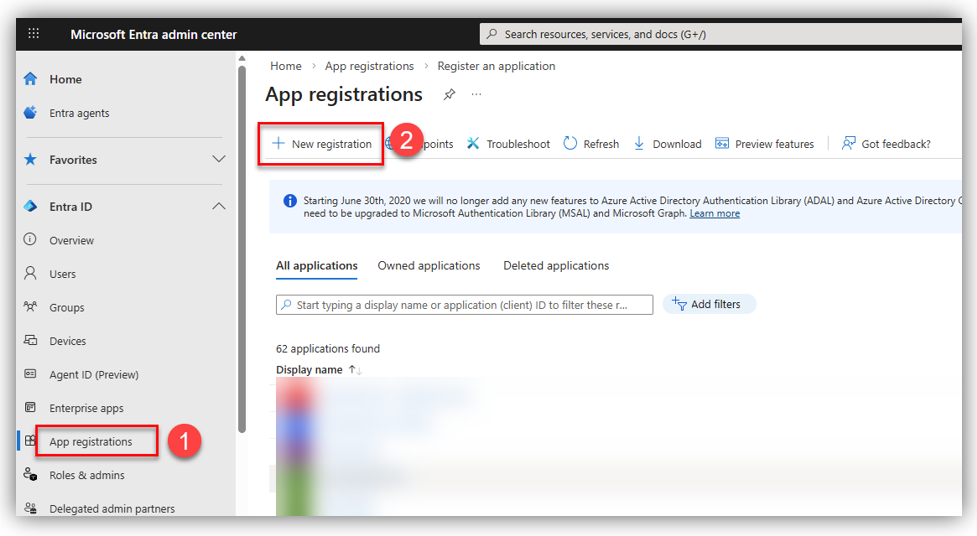Open Home in the left navigation

point(65,79)
